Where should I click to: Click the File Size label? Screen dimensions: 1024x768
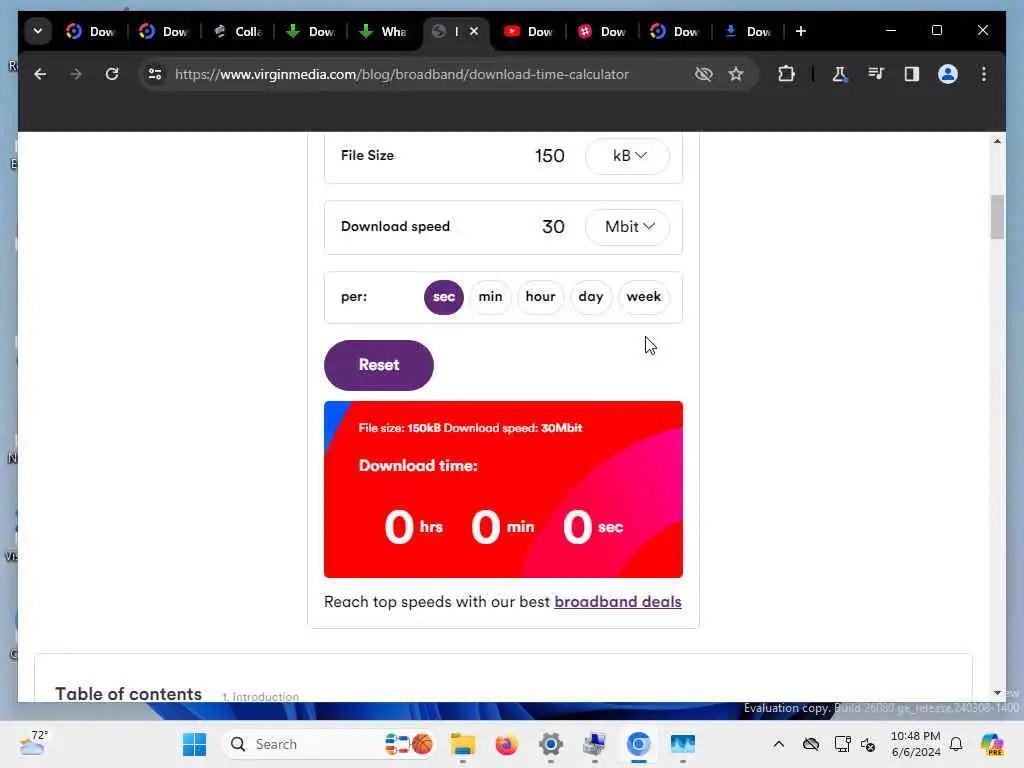tap(367, 155)
